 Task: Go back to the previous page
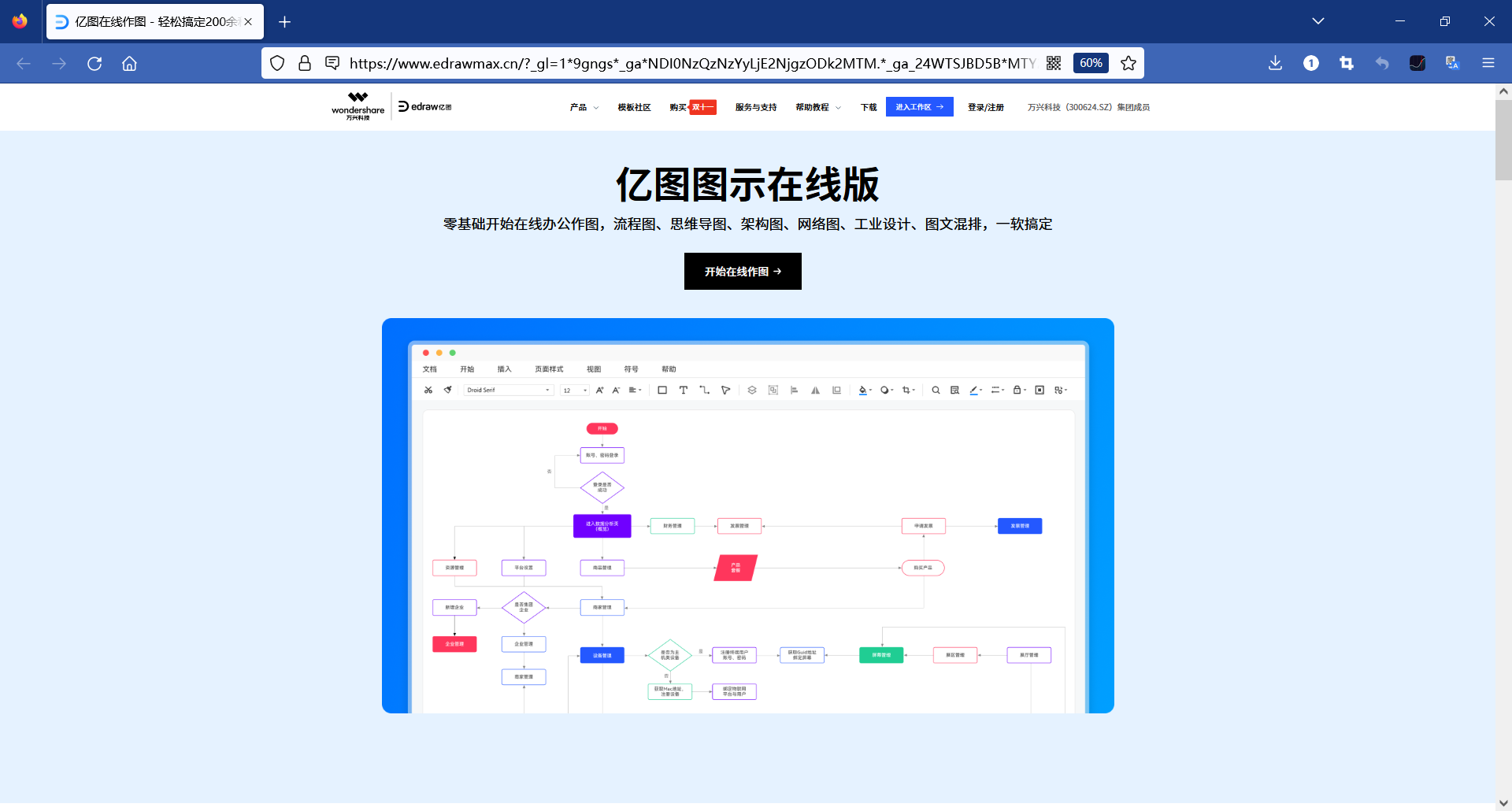24,64
